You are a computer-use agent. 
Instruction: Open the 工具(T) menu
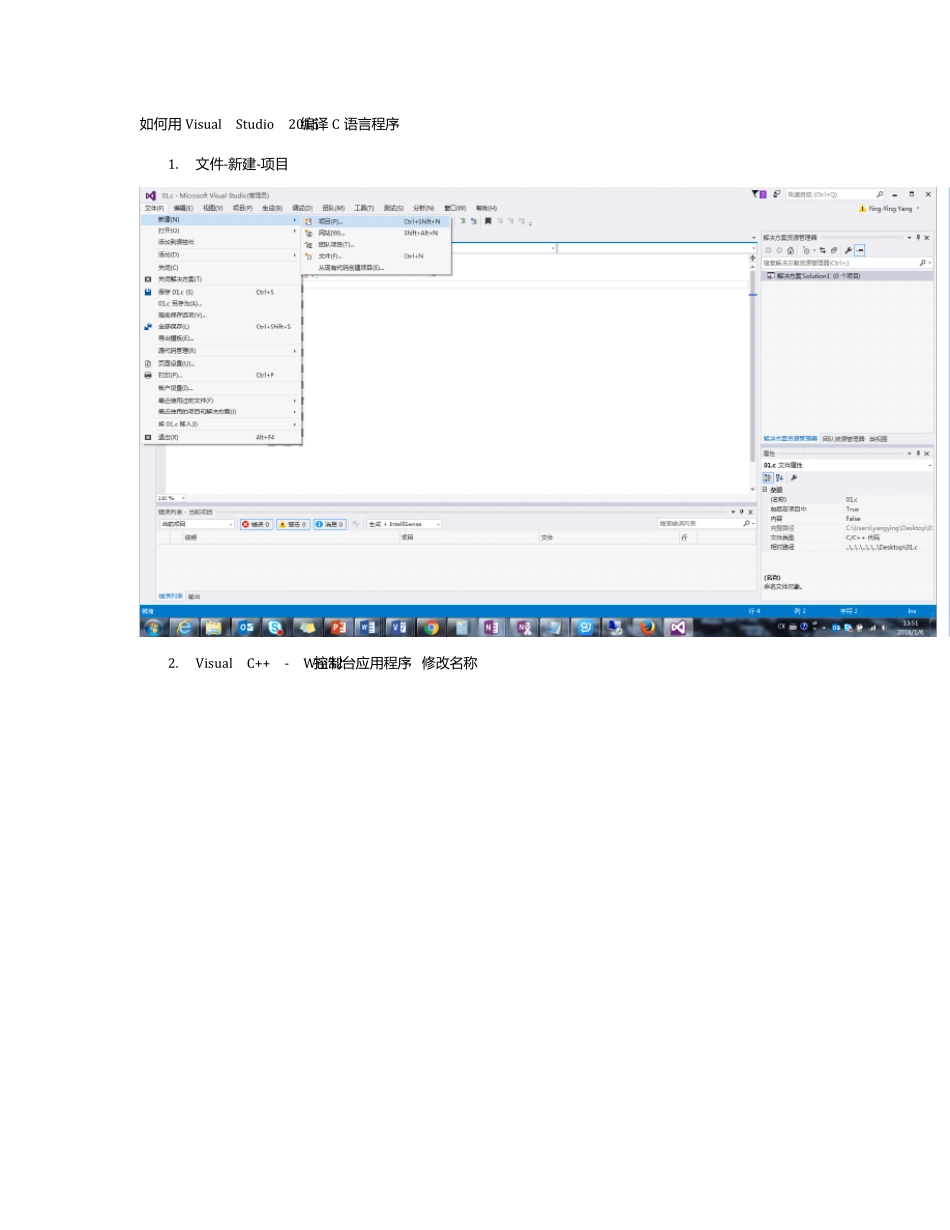364,208
